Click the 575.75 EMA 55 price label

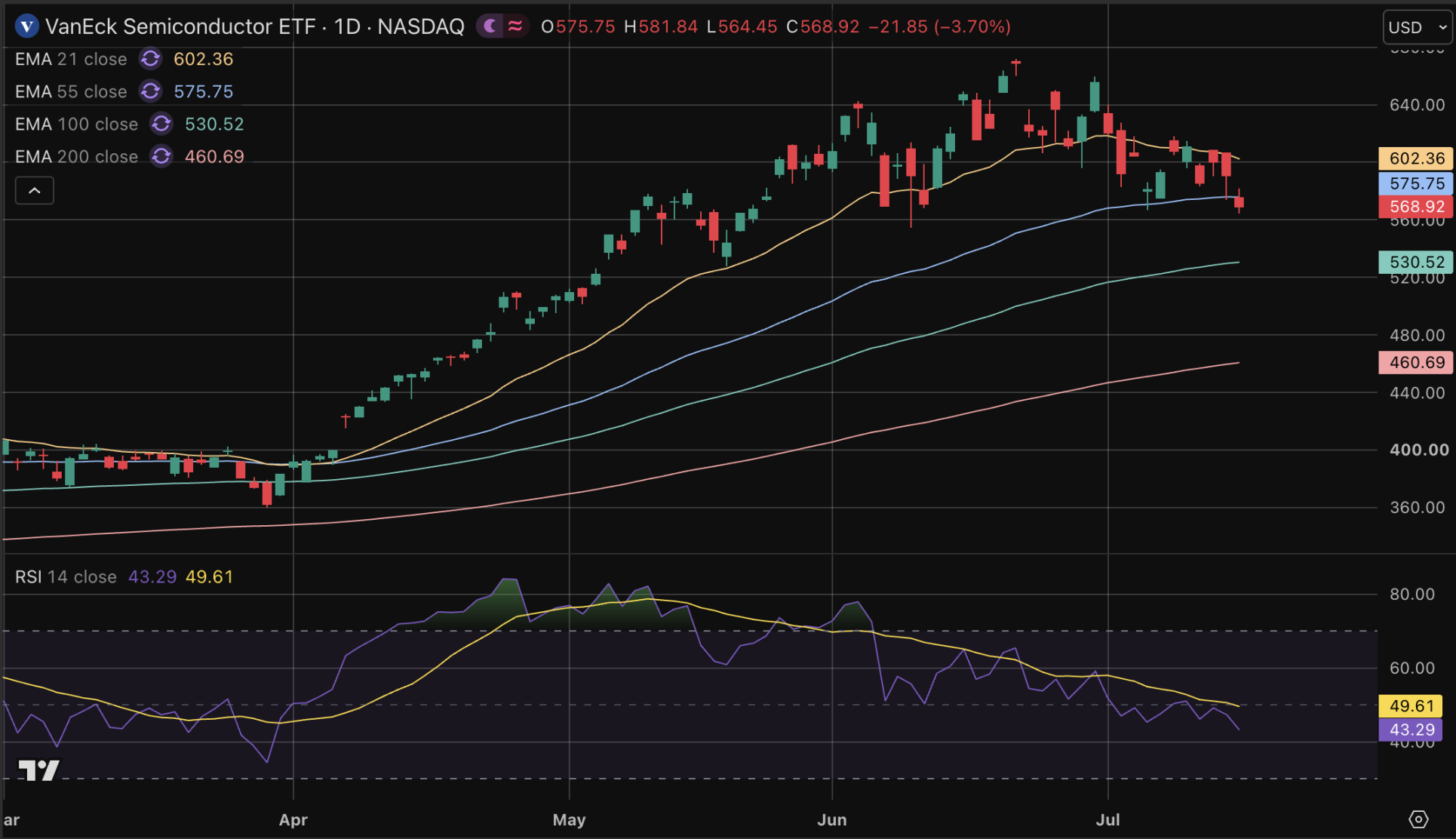[1416, 183]
